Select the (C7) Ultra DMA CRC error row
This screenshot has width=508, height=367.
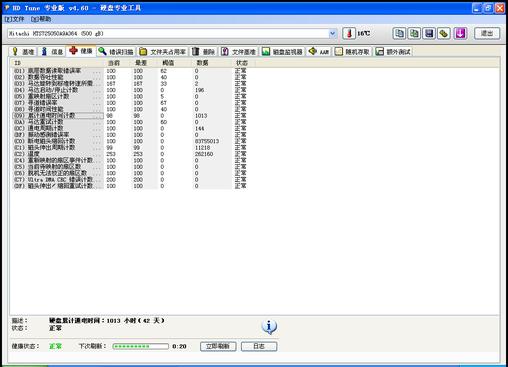coord(130,180)
